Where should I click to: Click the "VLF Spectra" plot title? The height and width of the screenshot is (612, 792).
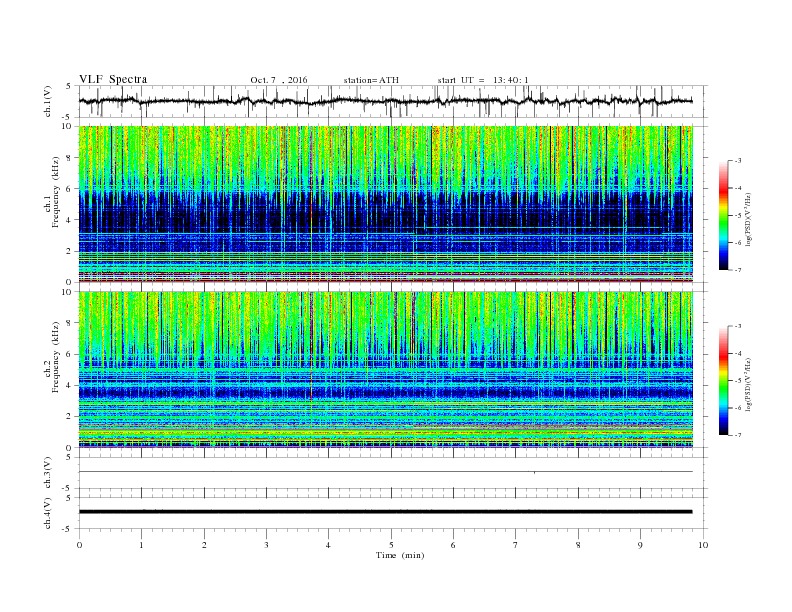point(113,79)
